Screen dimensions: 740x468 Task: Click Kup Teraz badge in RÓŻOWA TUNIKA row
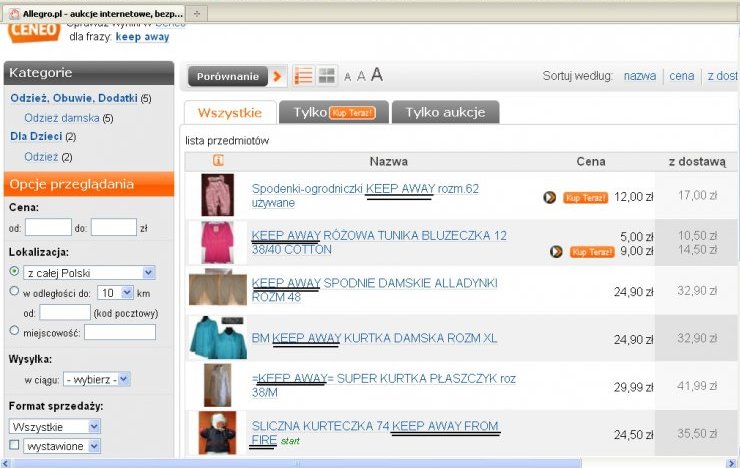592,252
